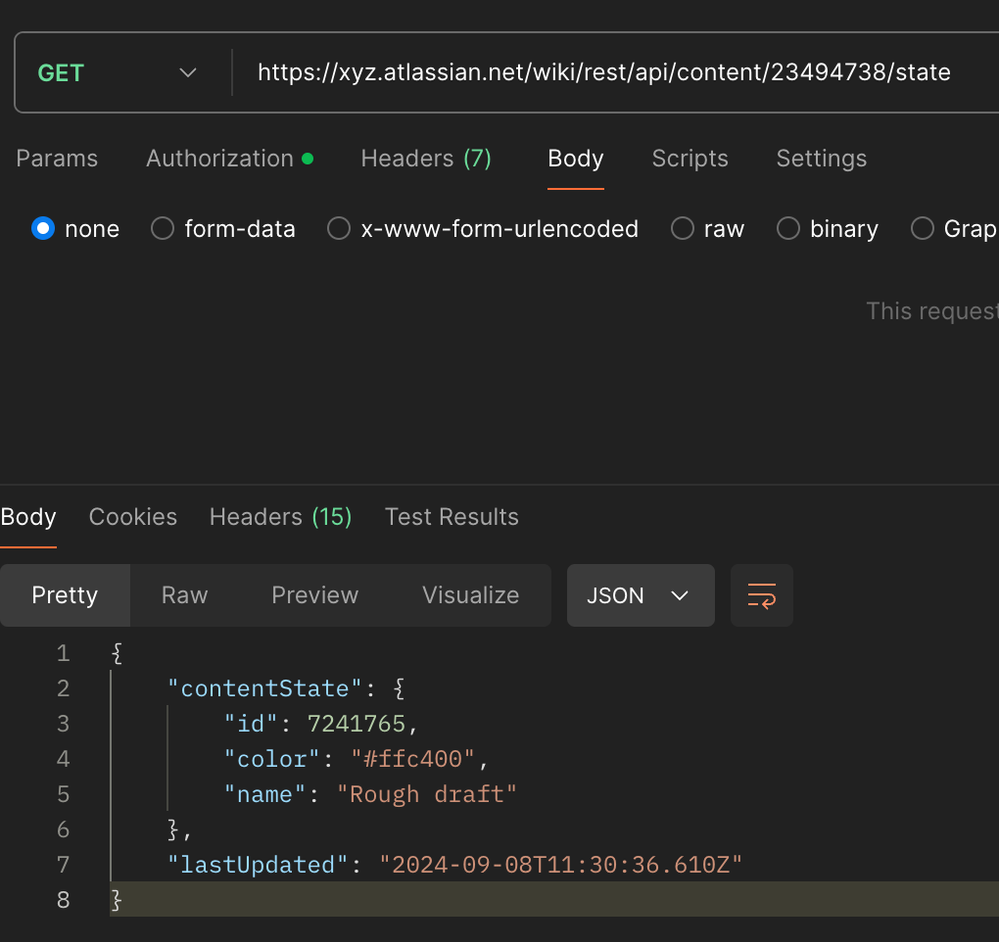
Task: Click the "lastUpdated" key in the response
Action: point(257,865)
